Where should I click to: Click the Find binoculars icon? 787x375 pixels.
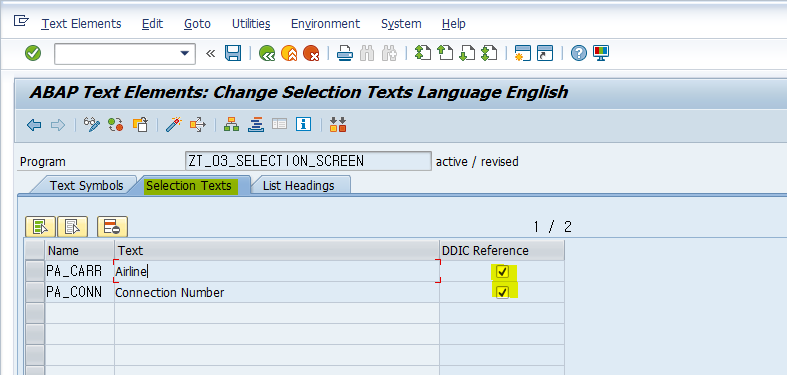click(x=367, y=53)
